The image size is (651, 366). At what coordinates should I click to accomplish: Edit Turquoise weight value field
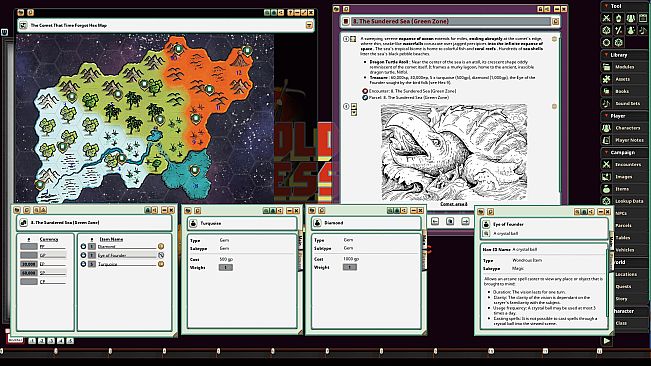point(225,268)
